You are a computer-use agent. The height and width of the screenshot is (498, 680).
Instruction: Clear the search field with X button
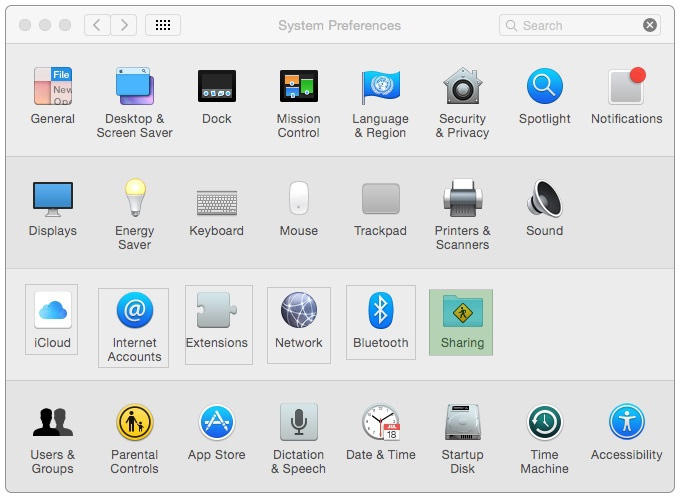click(x=650, y=25)
